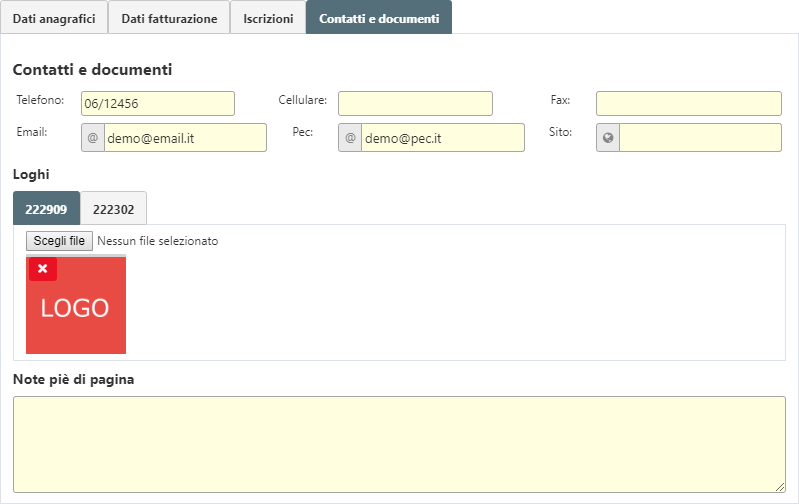Click the Email field containing demo@email.it

(x=185, y=138)
